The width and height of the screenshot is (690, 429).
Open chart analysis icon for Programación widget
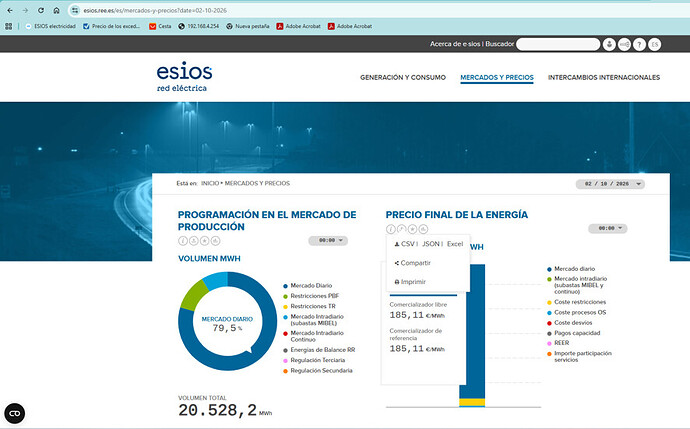tap(215, 241)
